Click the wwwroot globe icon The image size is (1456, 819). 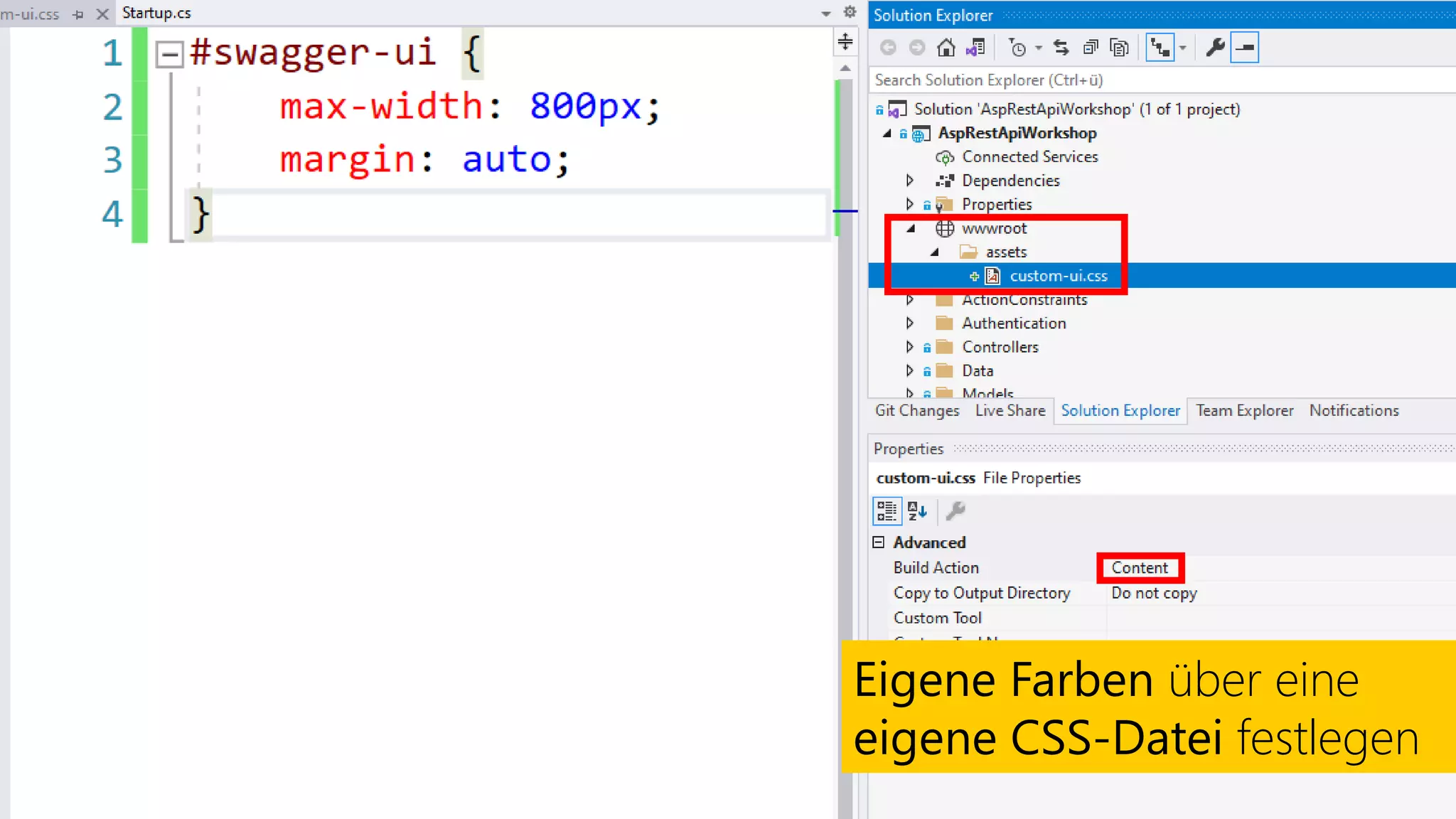(x=945, y=228)
